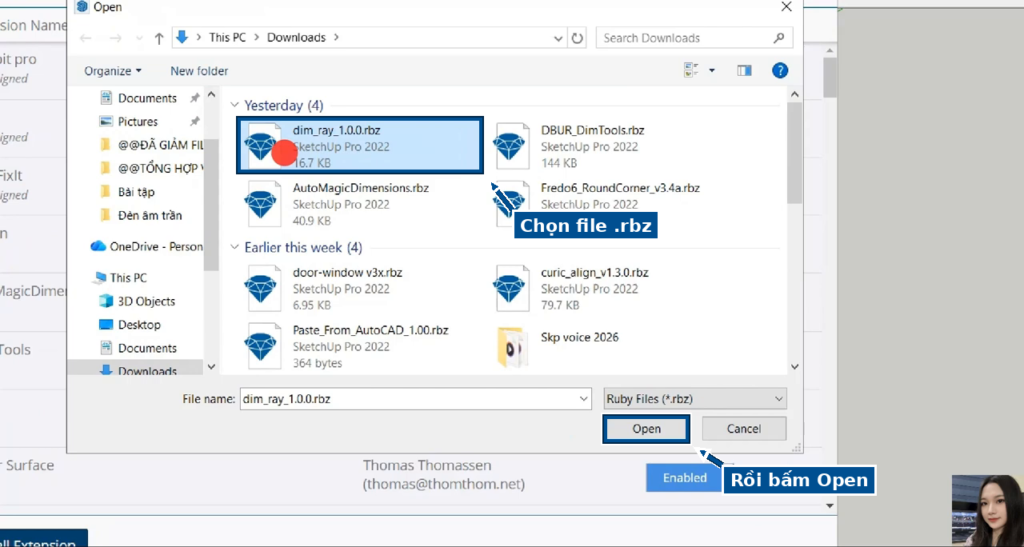This screenshot has height=547, width=1024.
Task: Create a New folder
Action: [199, 70]
